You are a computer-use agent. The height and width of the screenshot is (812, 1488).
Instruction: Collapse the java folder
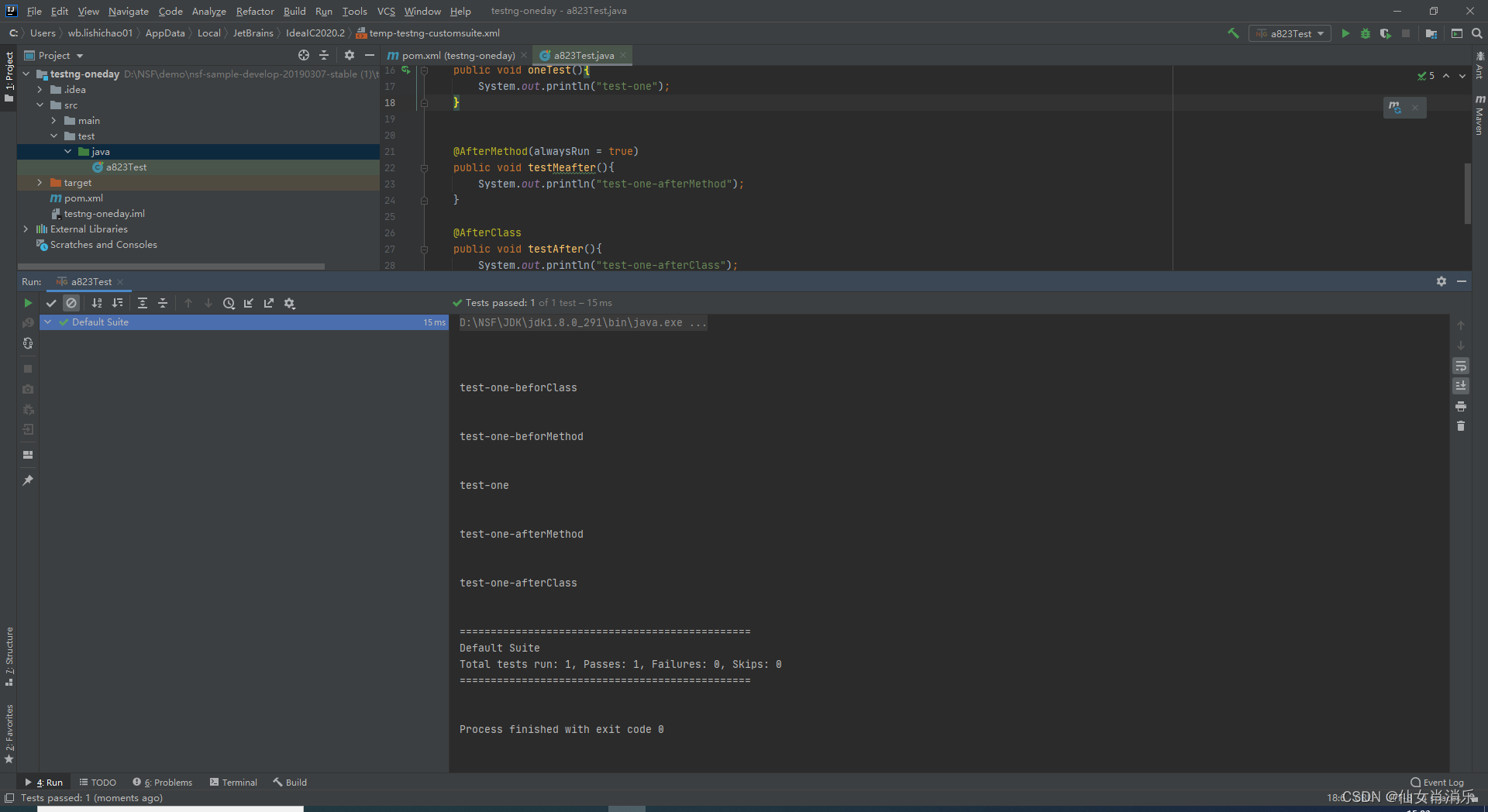coord(67,151)
